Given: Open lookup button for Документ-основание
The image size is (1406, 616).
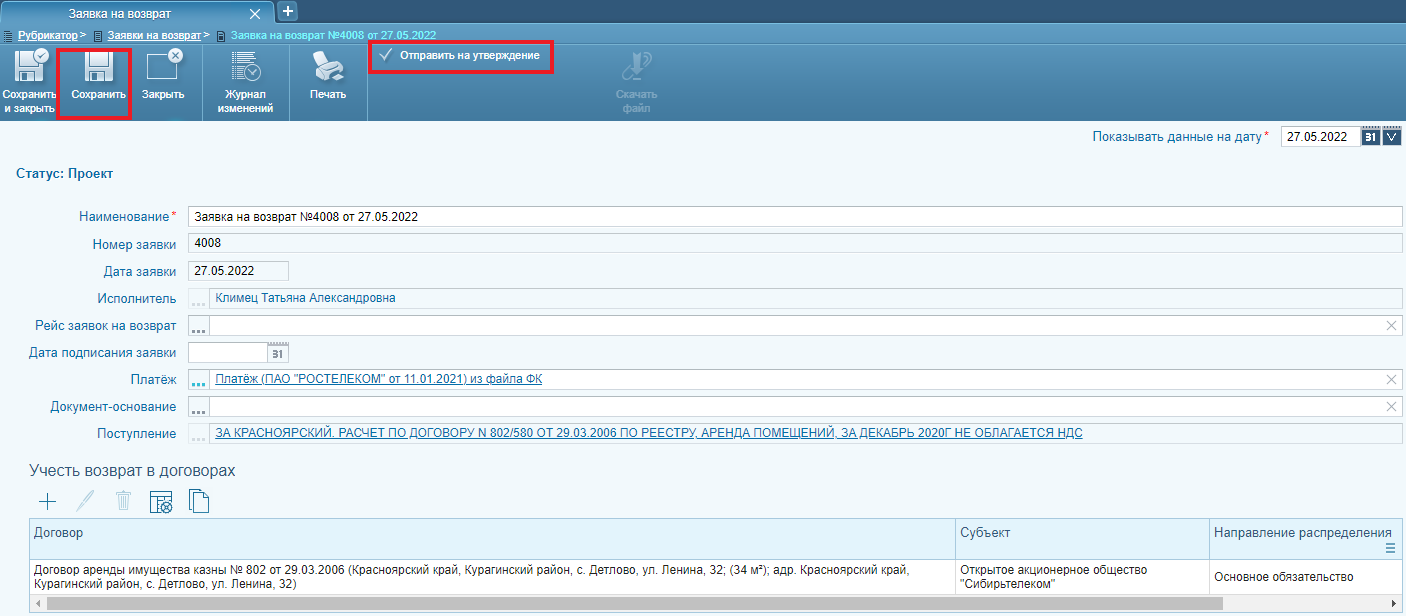Looking at the screenshot, I should click(199, 407).
